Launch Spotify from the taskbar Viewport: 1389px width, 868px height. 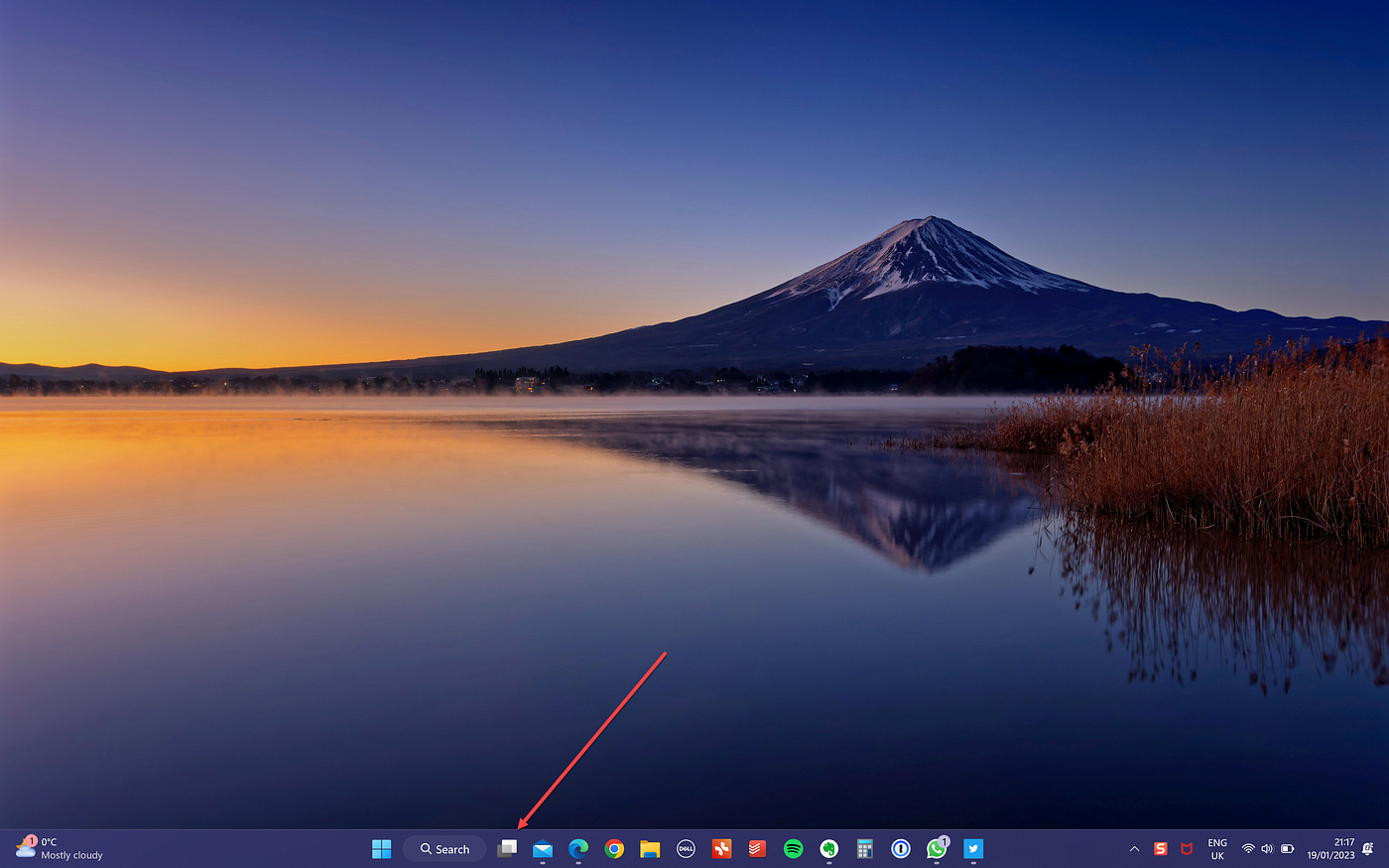tap(793, 849)
